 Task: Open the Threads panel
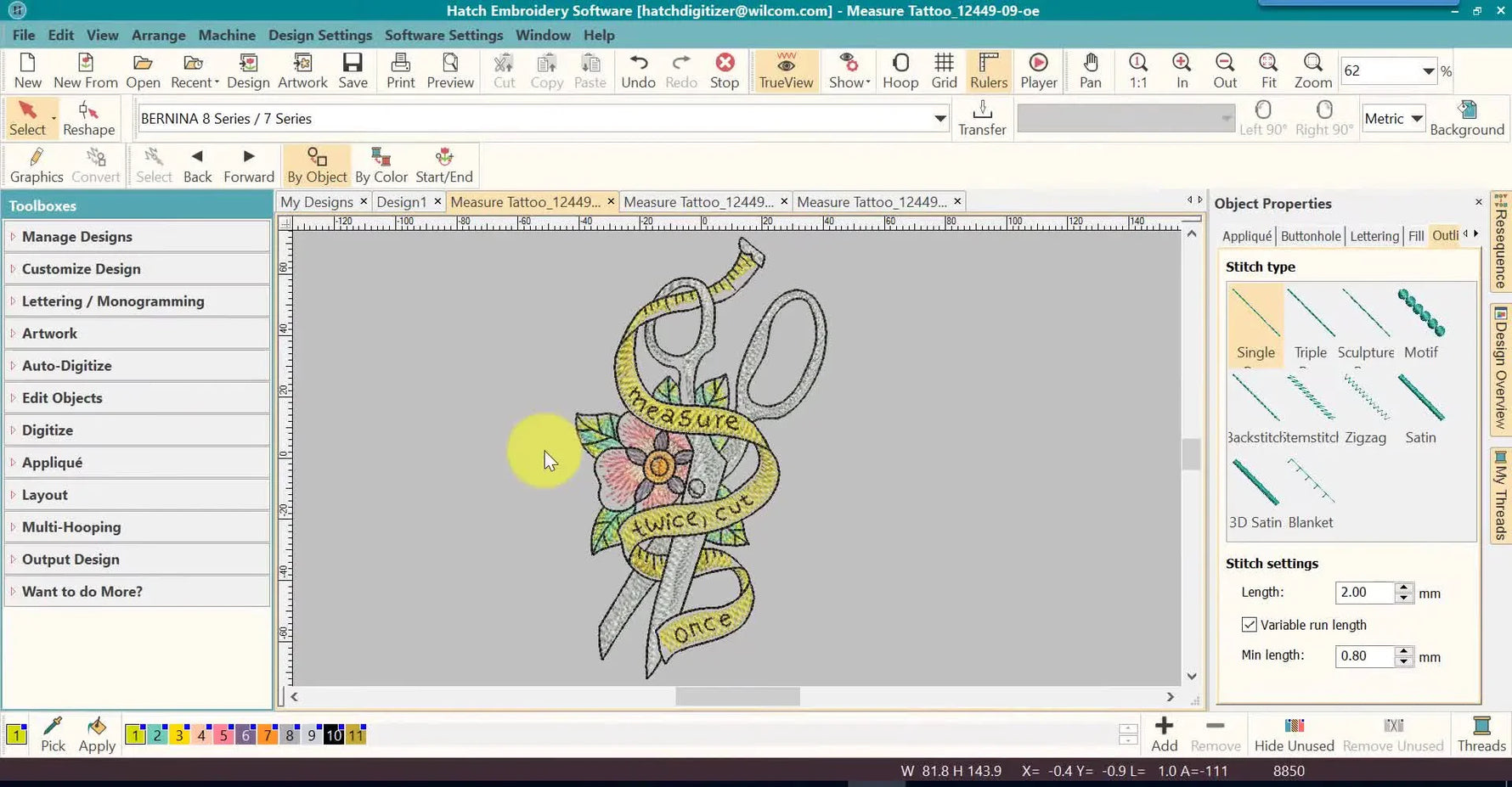(x=1481, y=732)
